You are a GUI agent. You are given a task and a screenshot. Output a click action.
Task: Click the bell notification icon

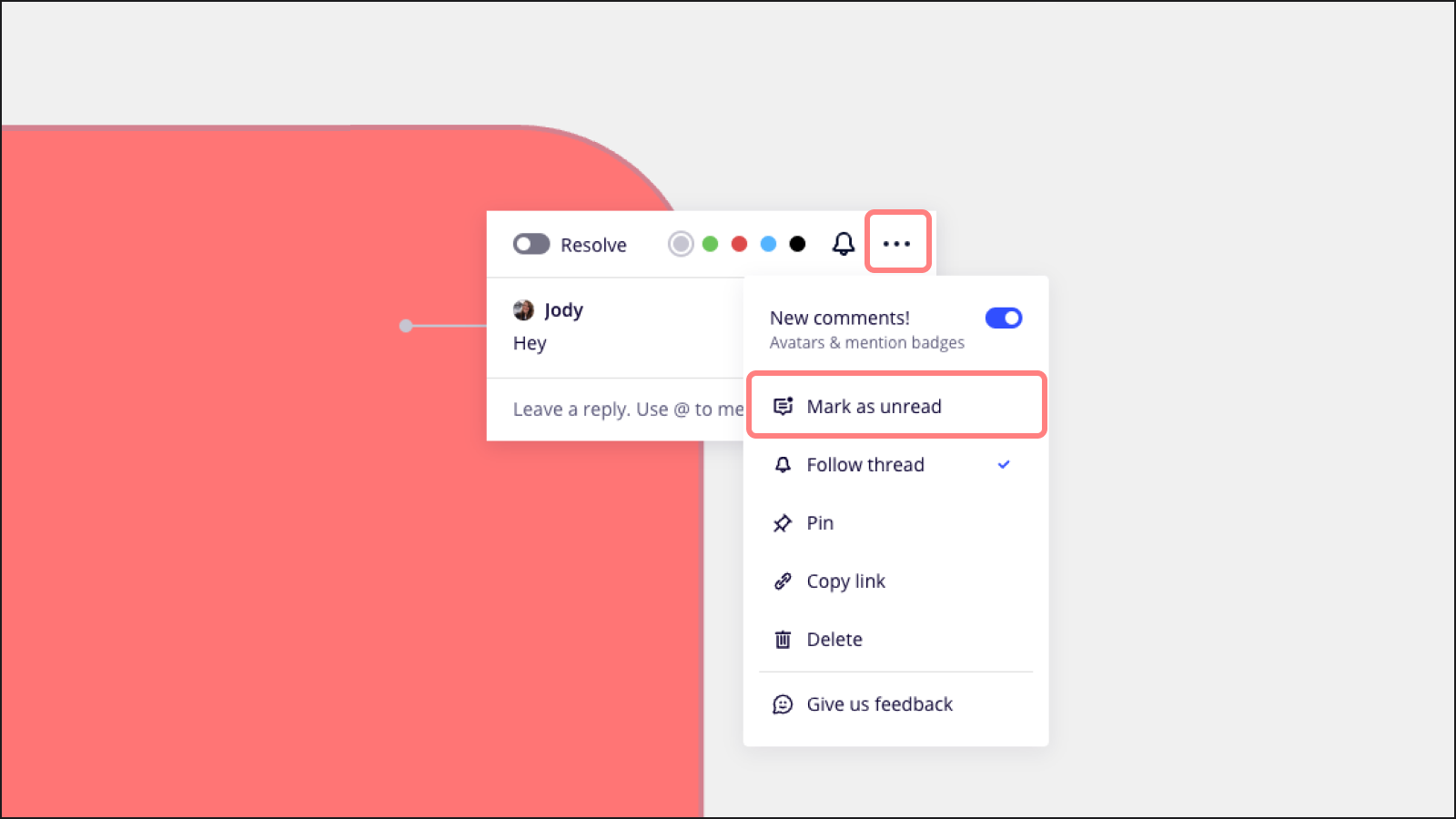(844, 244)
